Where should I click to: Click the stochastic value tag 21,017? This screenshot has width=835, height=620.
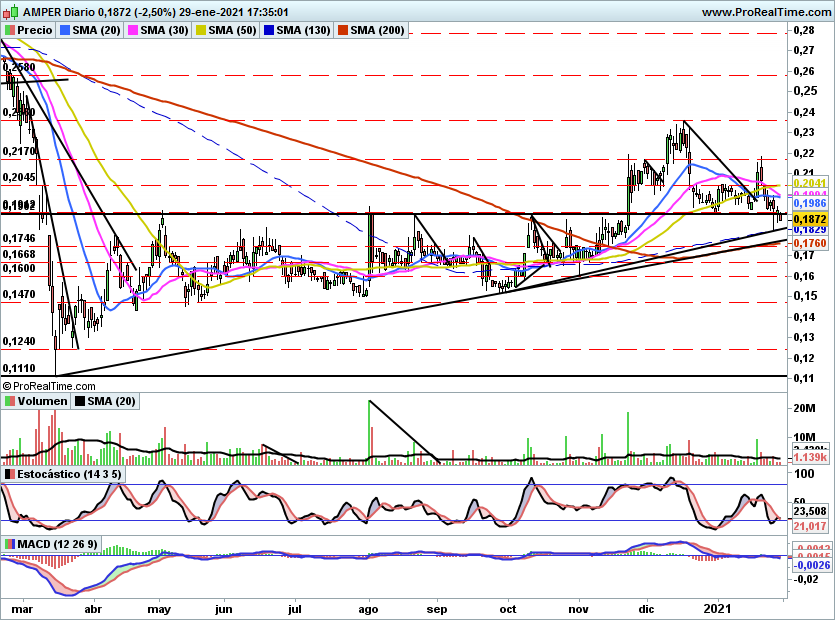(810, 526)
